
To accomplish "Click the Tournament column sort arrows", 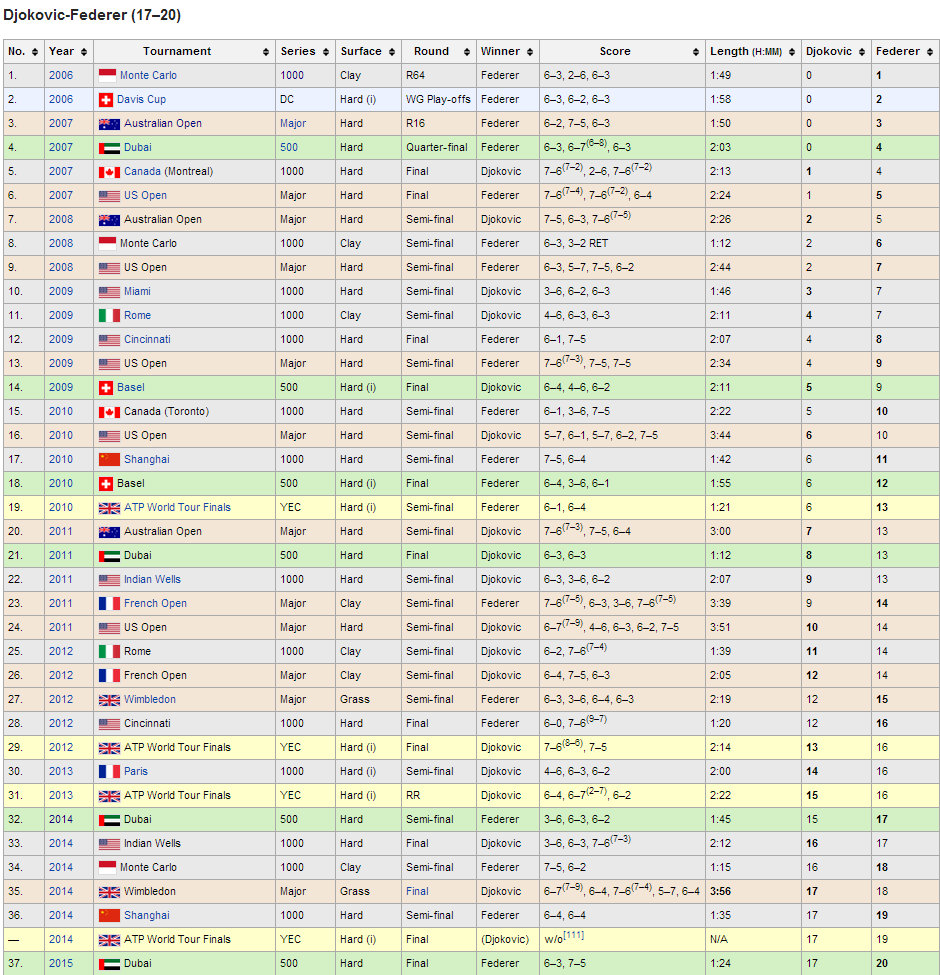I will (x=266, y=52).
